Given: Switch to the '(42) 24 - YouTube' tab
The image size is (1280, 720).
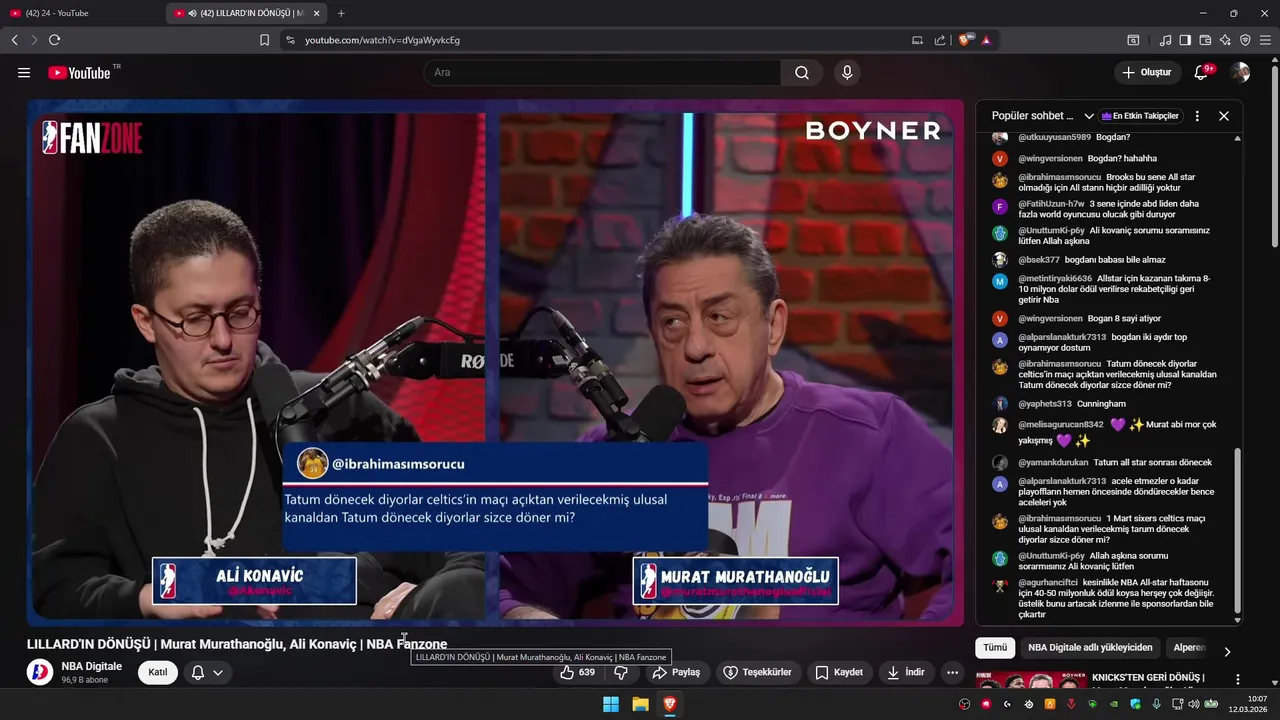Looking at the screenshot, I should click(x=82, y=13).
